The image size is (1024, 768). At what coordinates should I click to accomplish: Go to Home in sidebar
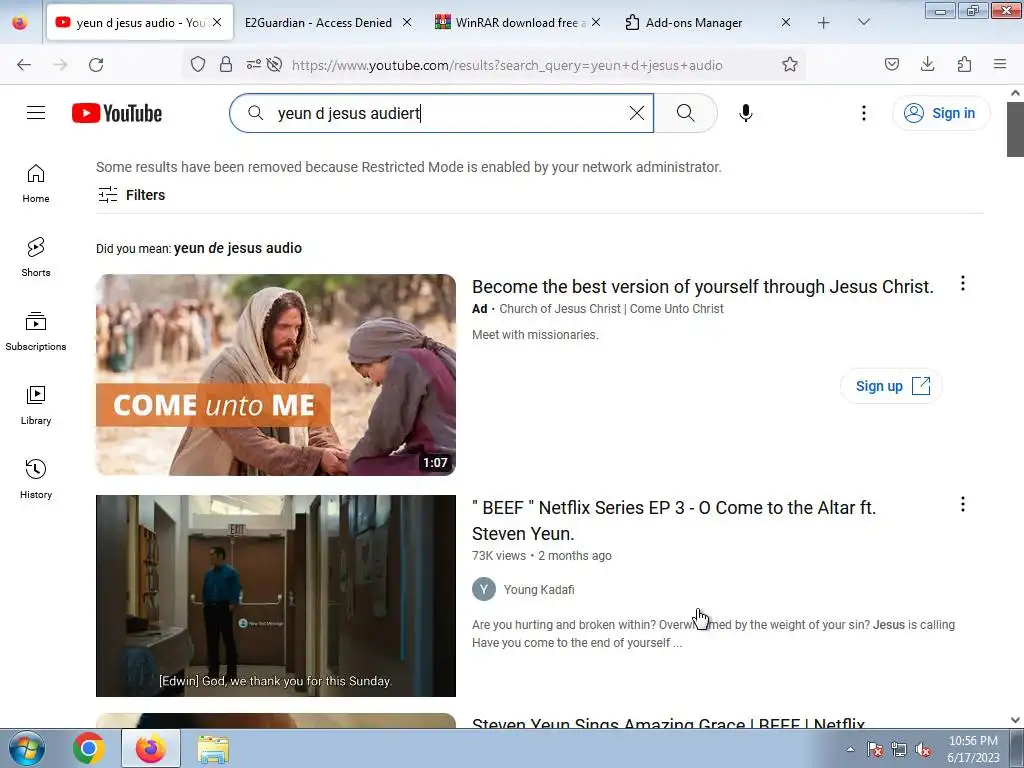(36, 184)
